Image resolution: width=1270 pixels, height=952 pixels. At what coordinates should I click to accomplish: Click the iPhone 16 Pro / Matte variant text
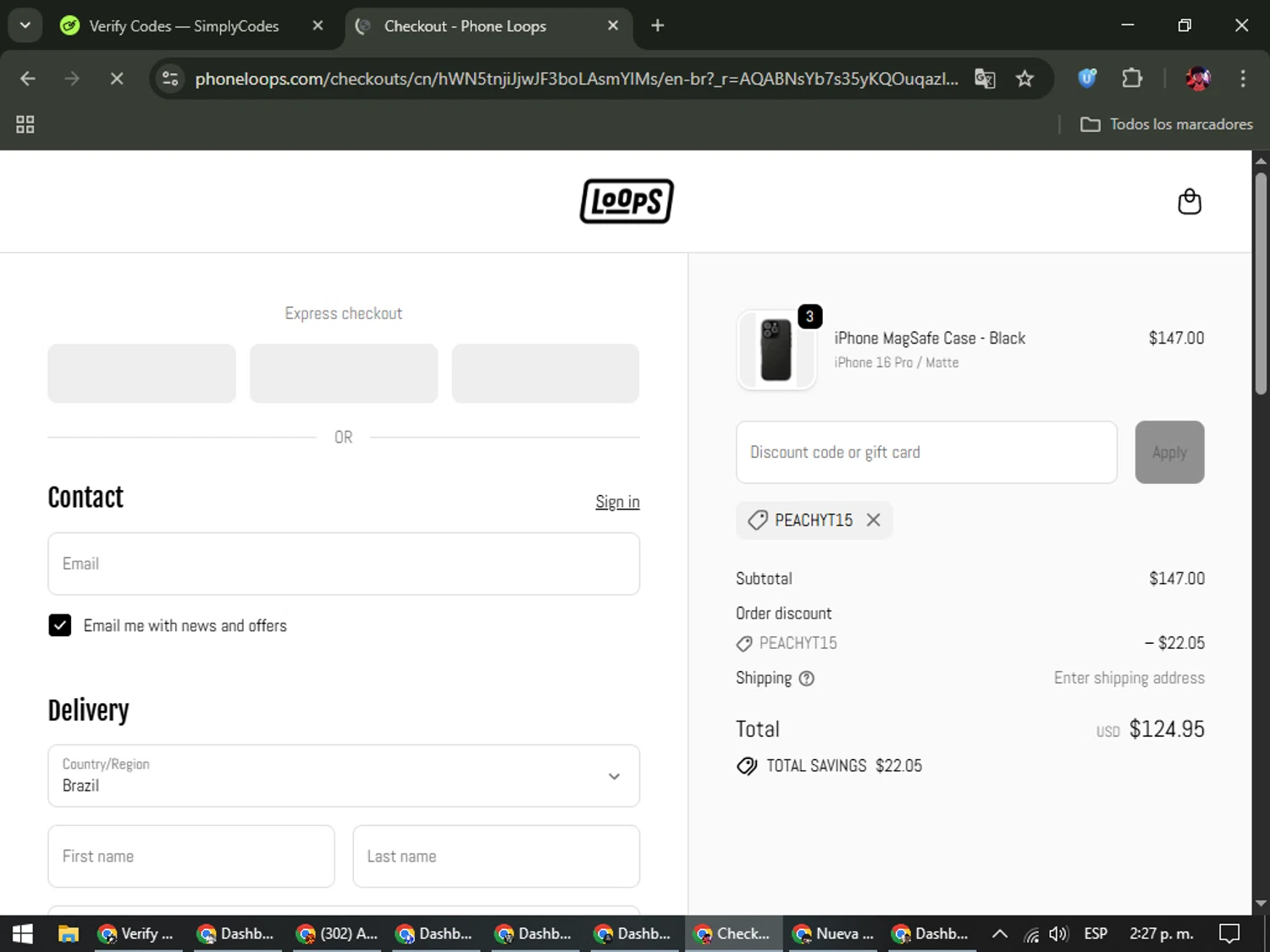click(896, 362)
